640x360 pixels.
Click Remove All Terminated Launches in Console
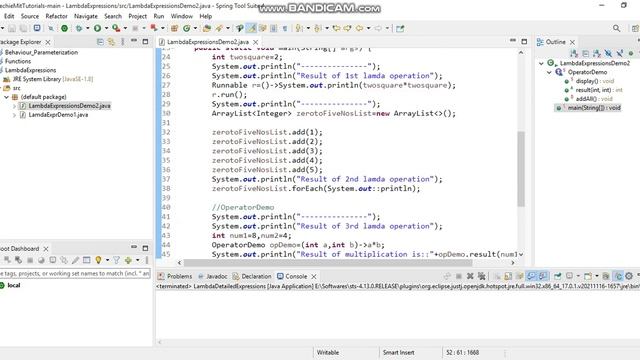[x=482, y=276]
